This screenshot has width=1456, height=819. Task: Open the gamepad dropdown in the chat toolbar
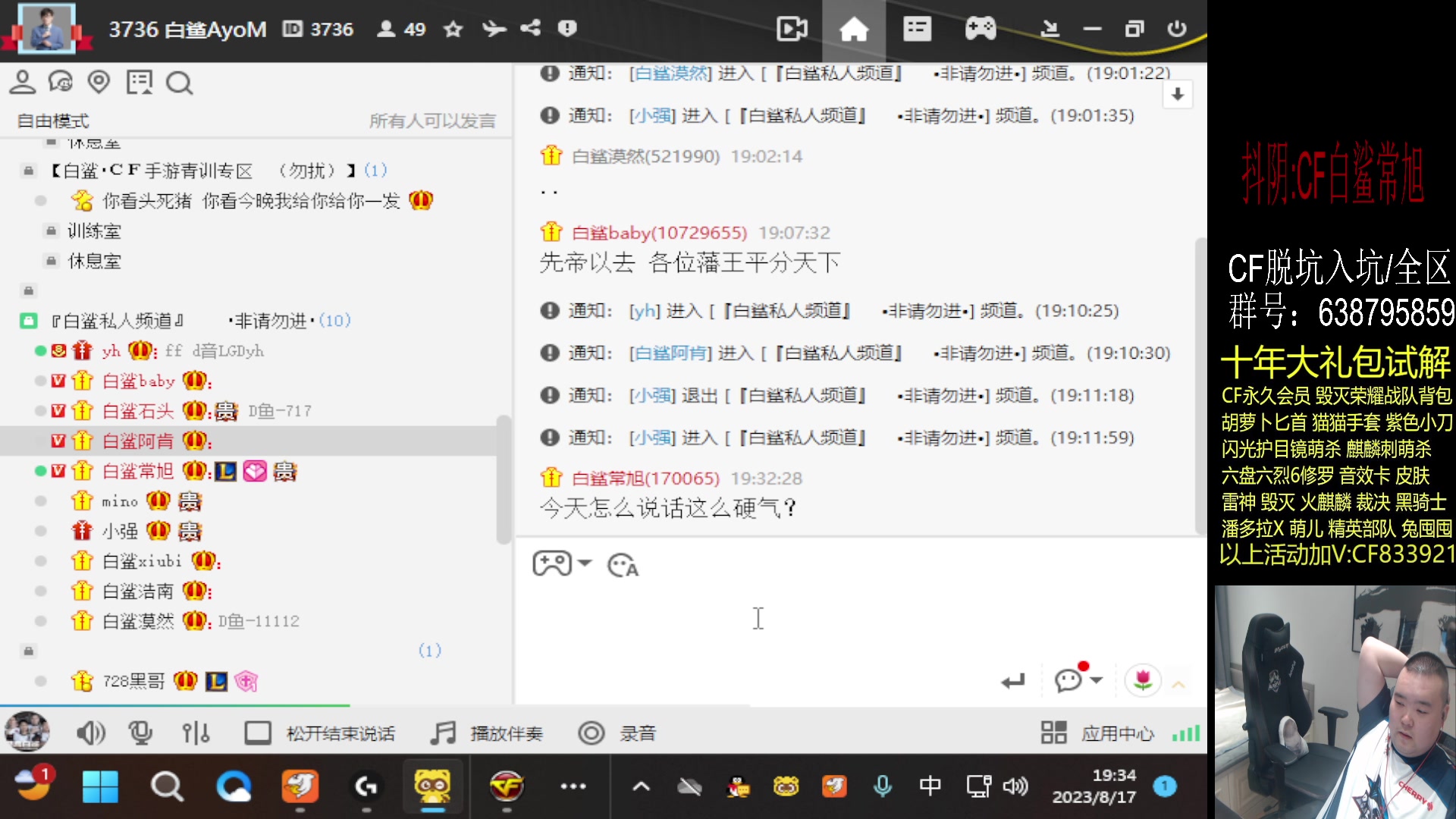pos(561,564)
